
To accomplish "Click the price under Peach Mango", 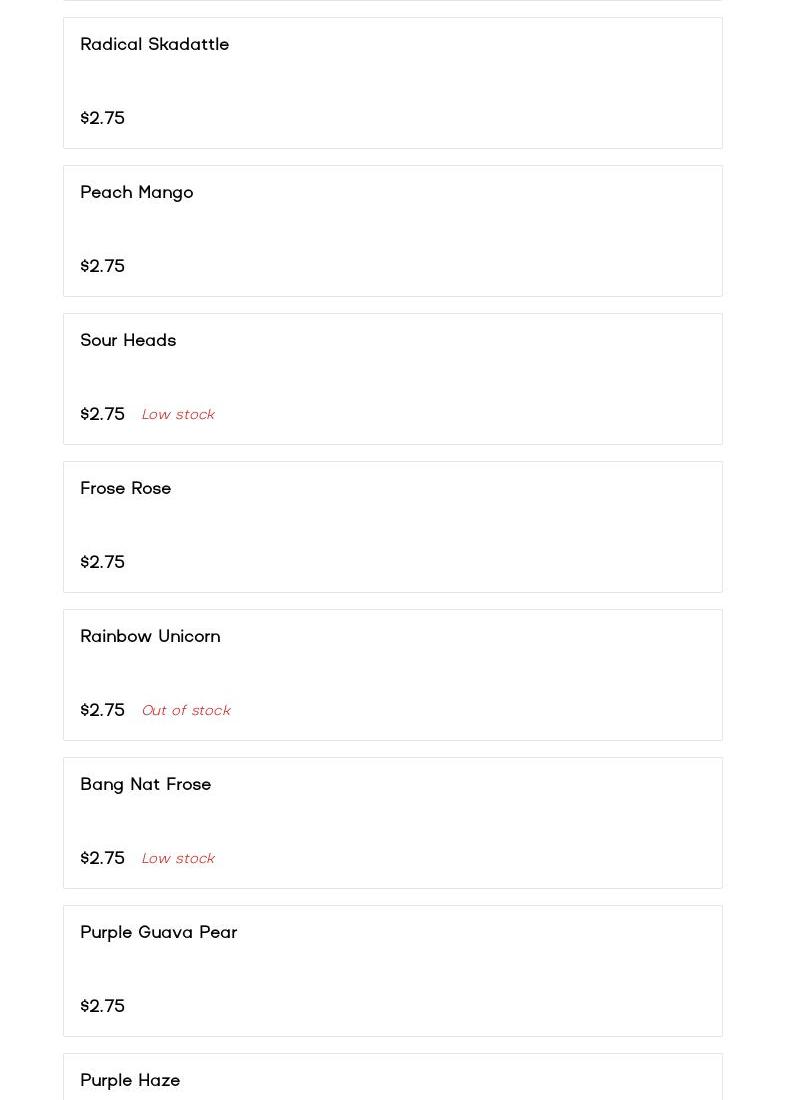I will click(x=102, y=266).
